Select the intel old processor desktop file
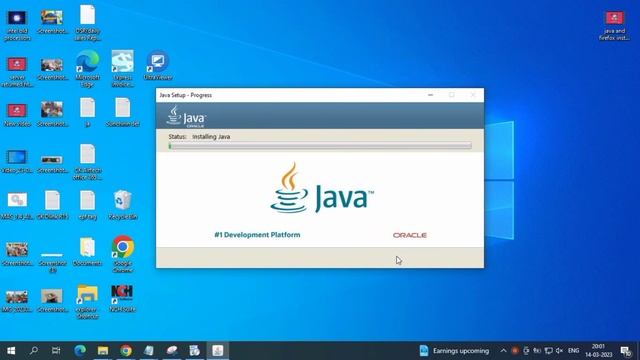640x360 pixels. tap(17, 25)
